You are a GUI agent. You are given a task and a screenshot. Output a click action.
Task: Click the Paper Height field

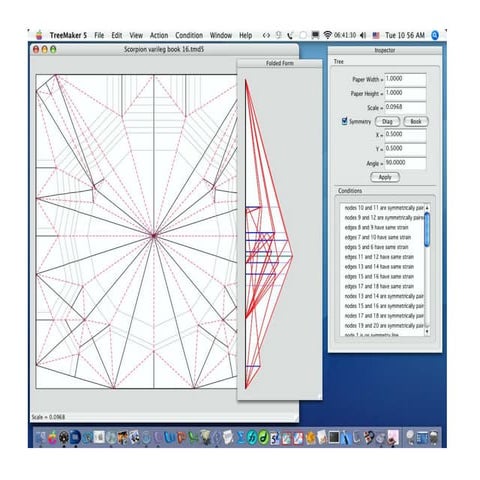405,93
